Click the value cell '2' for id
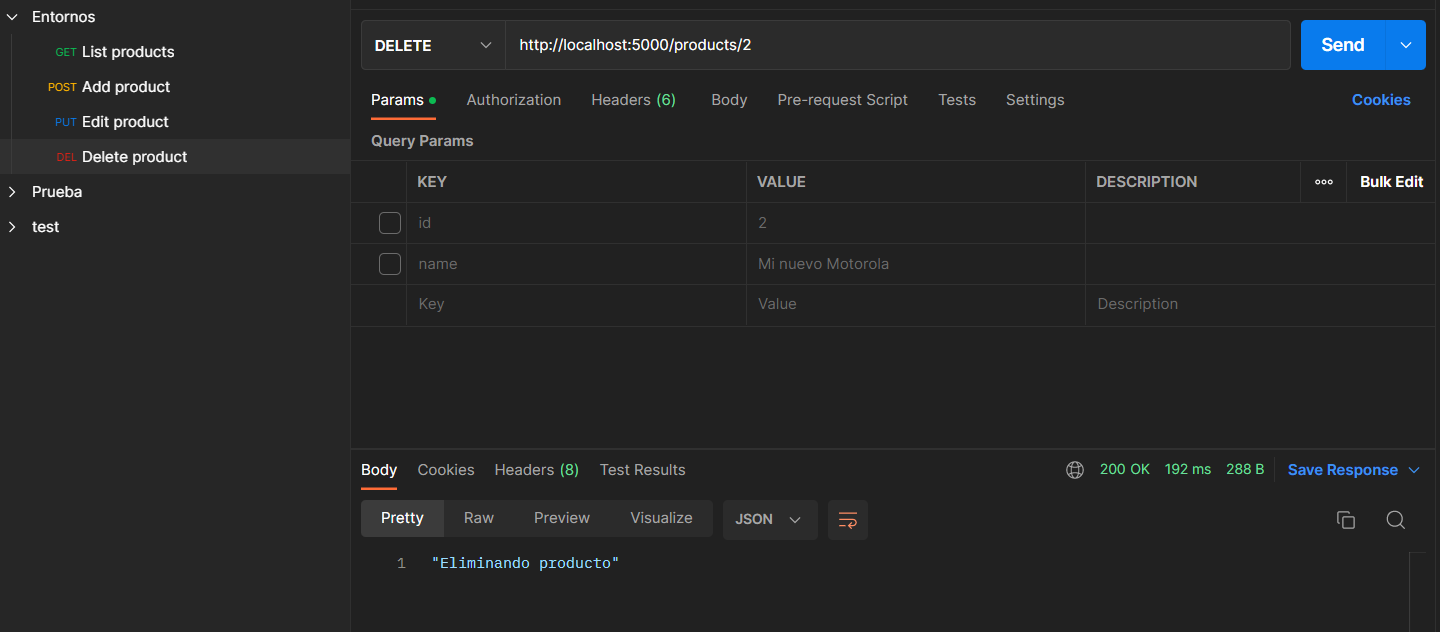1440x632 pixels. tap(916, 223)
